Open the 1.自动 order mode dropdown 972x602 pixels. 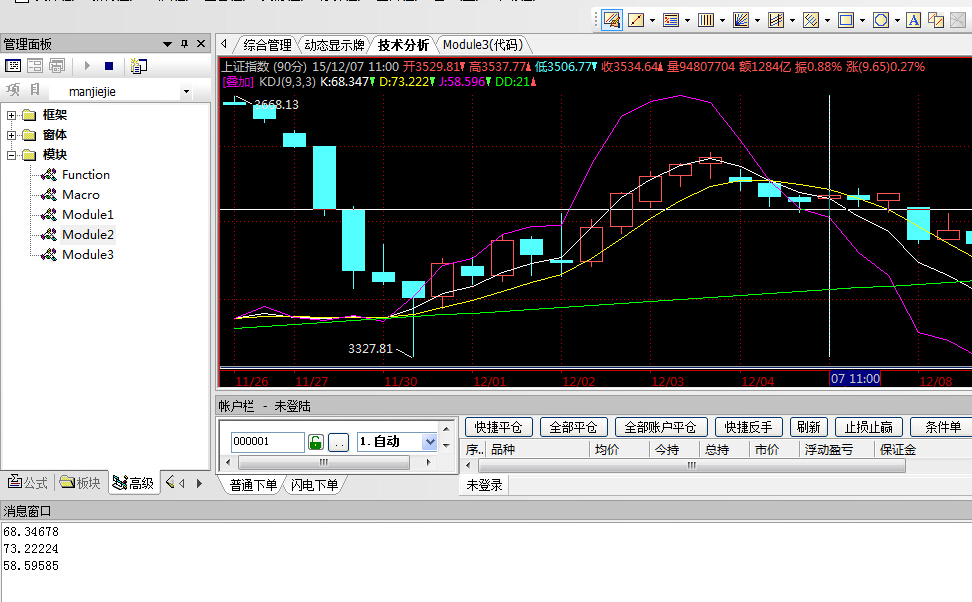click(x=430, y=441)
